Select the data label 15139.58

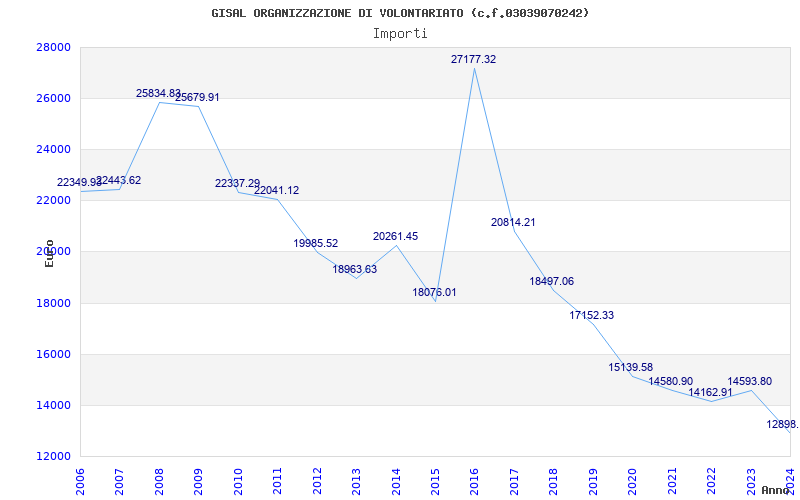631,367
